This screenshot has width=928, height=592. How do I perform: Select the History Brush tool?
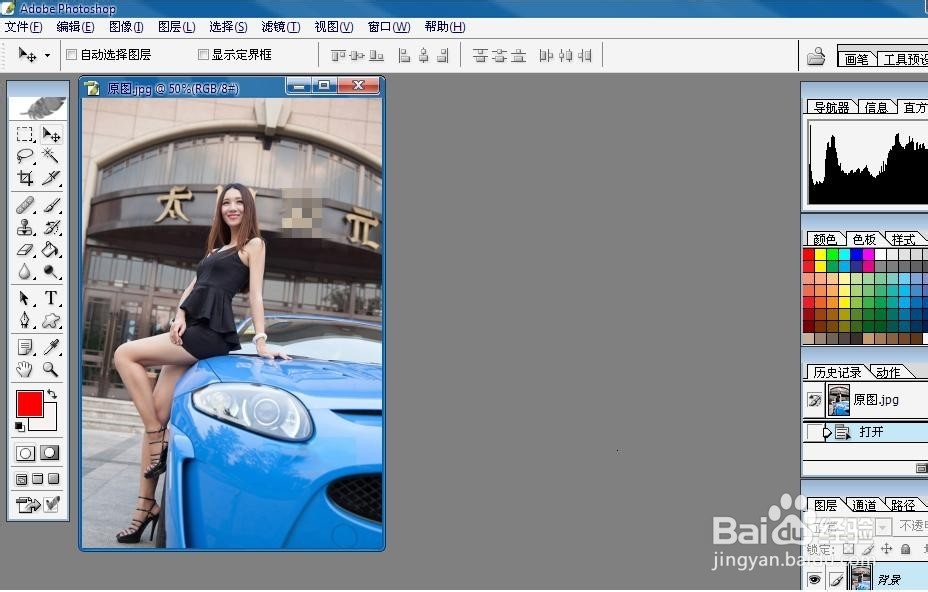coord(51,227)
